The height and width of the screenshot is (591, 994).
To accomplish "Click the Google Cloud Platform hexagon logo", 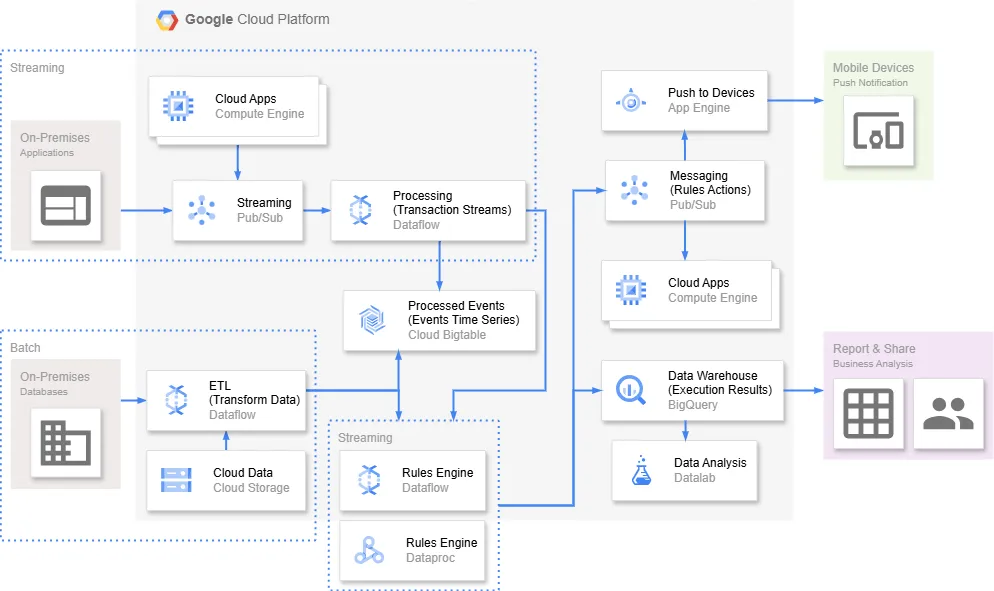I will pos(167,20).
